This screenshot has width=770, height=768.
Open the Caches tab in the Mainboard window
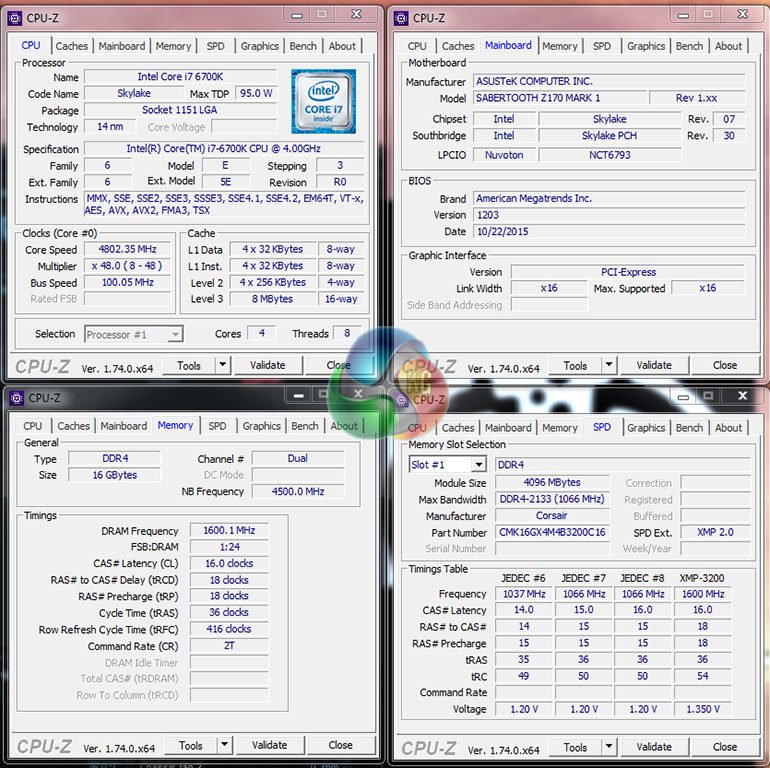coord(458,46)
